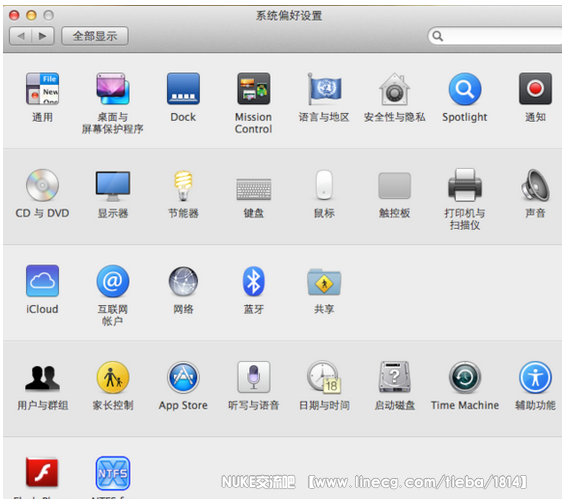
Task: Open 节能器 (Energy Saver) preferences
Action: 183,185
